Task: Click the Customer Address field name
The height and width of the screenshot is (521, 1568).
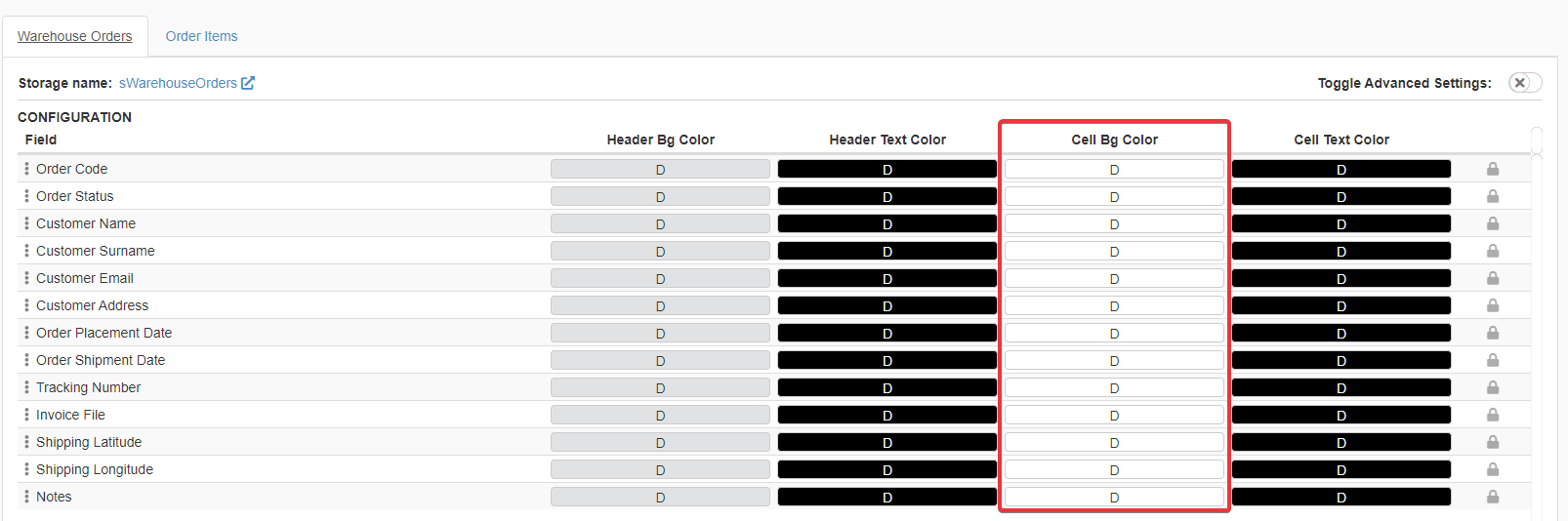Action: [x=92, y=305]
